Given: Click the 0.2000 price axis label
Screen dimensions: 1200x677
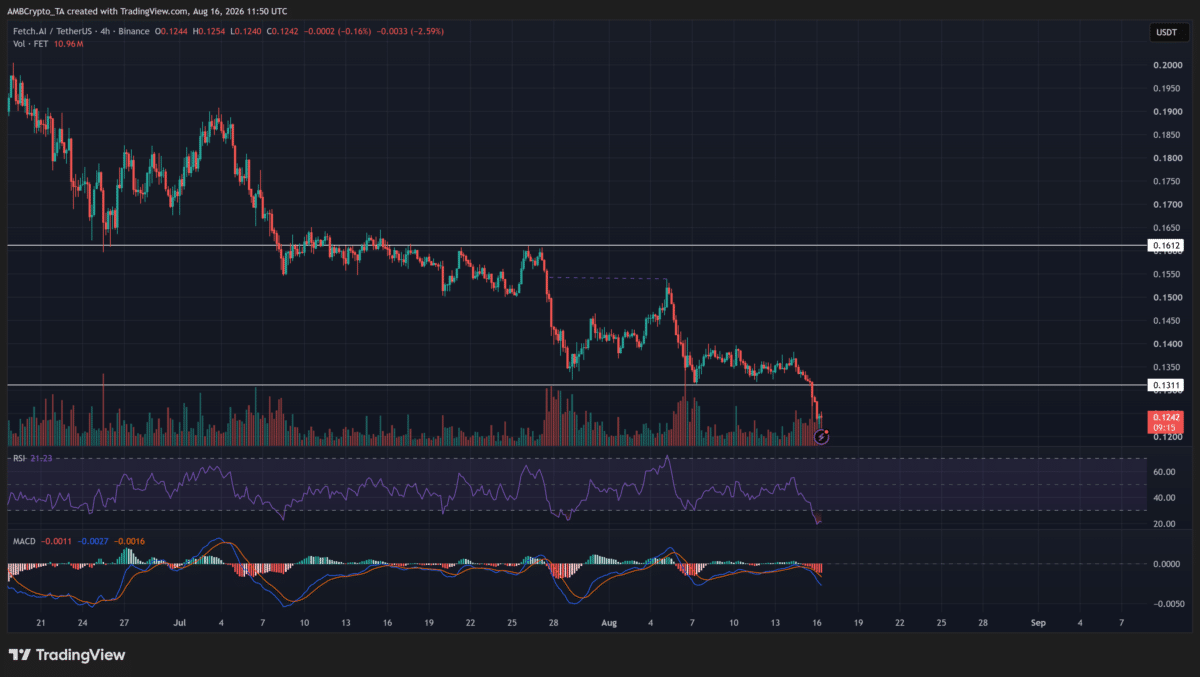Looking at the screenshot, I should click(x=1167, y=65).
